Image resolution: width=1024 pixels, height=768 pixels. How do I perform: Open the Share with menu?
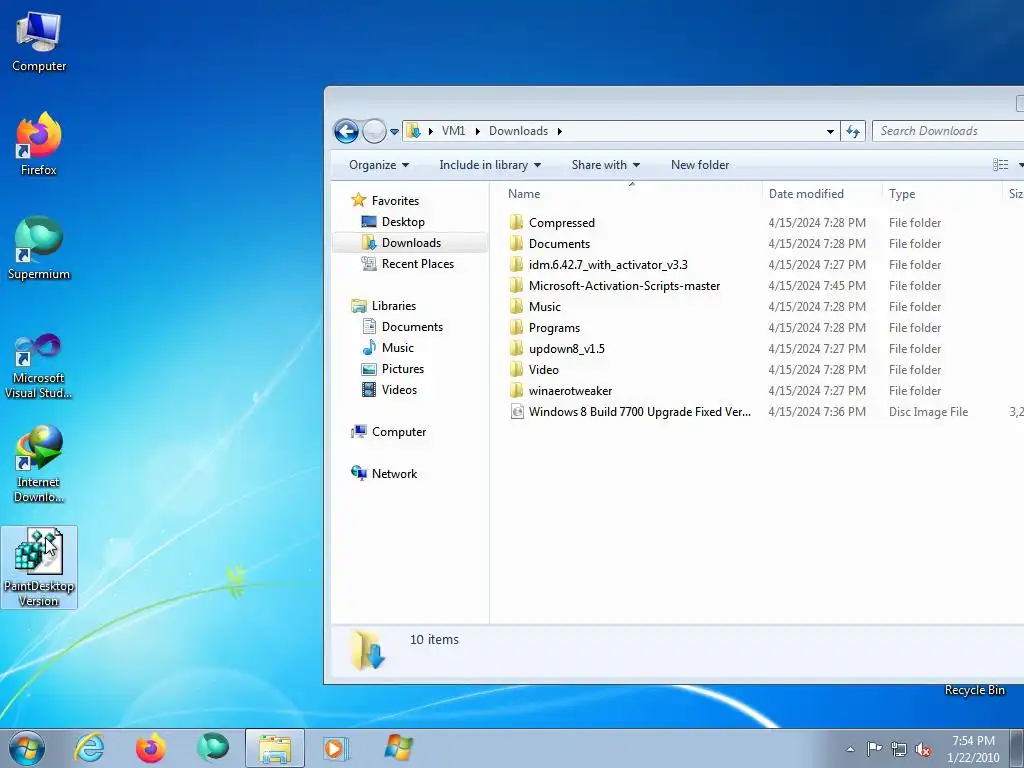(x=605, y=165)
